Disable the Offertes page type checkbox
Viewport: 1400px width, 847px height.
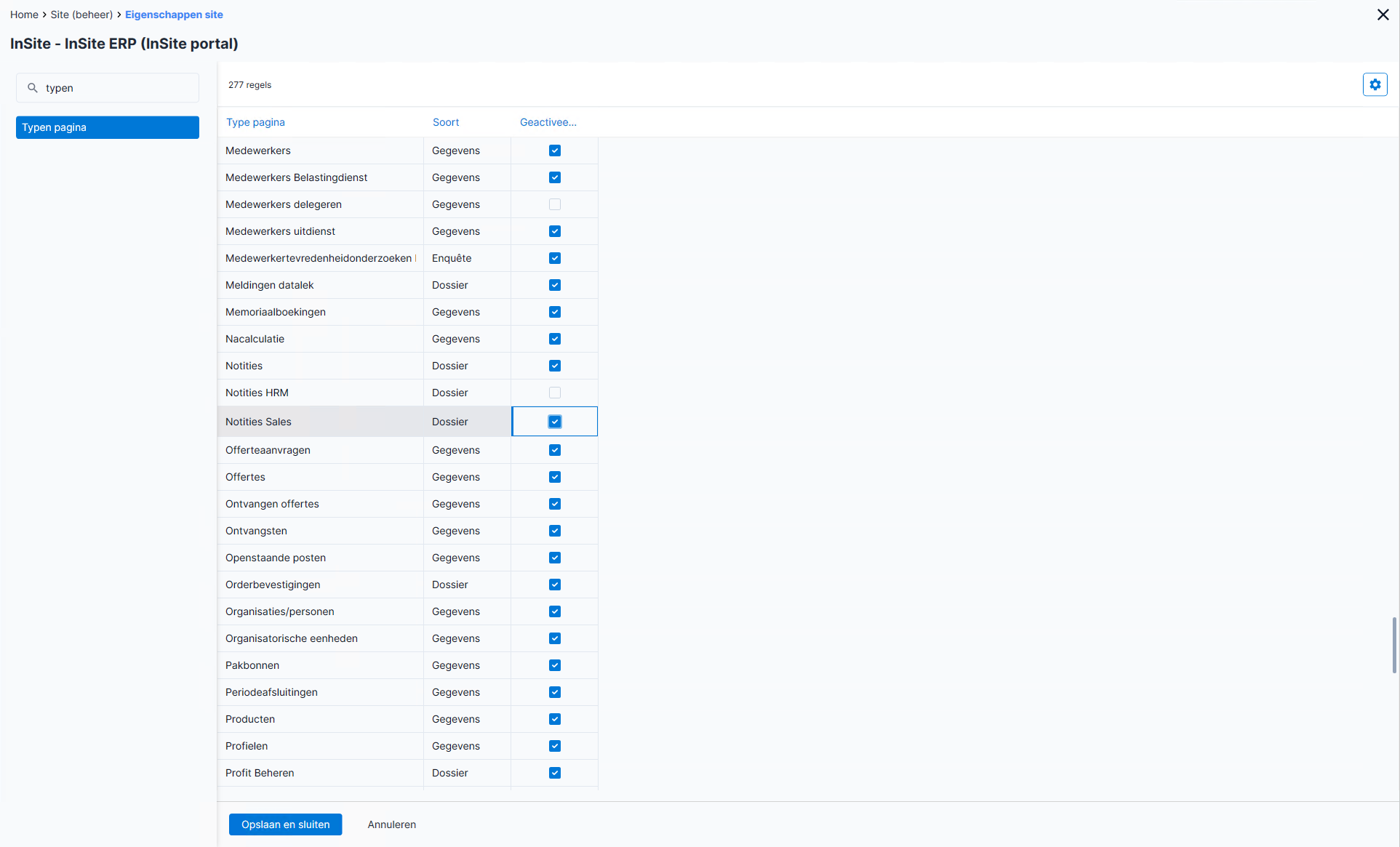point(555,477)
